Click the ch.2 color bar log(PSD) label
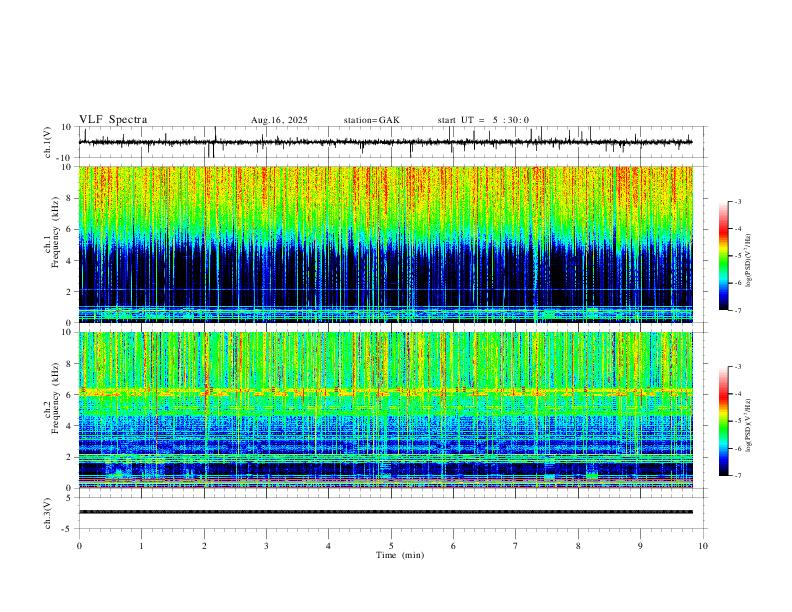The height and width of the screenshot is (612, 792). (748, 425)
